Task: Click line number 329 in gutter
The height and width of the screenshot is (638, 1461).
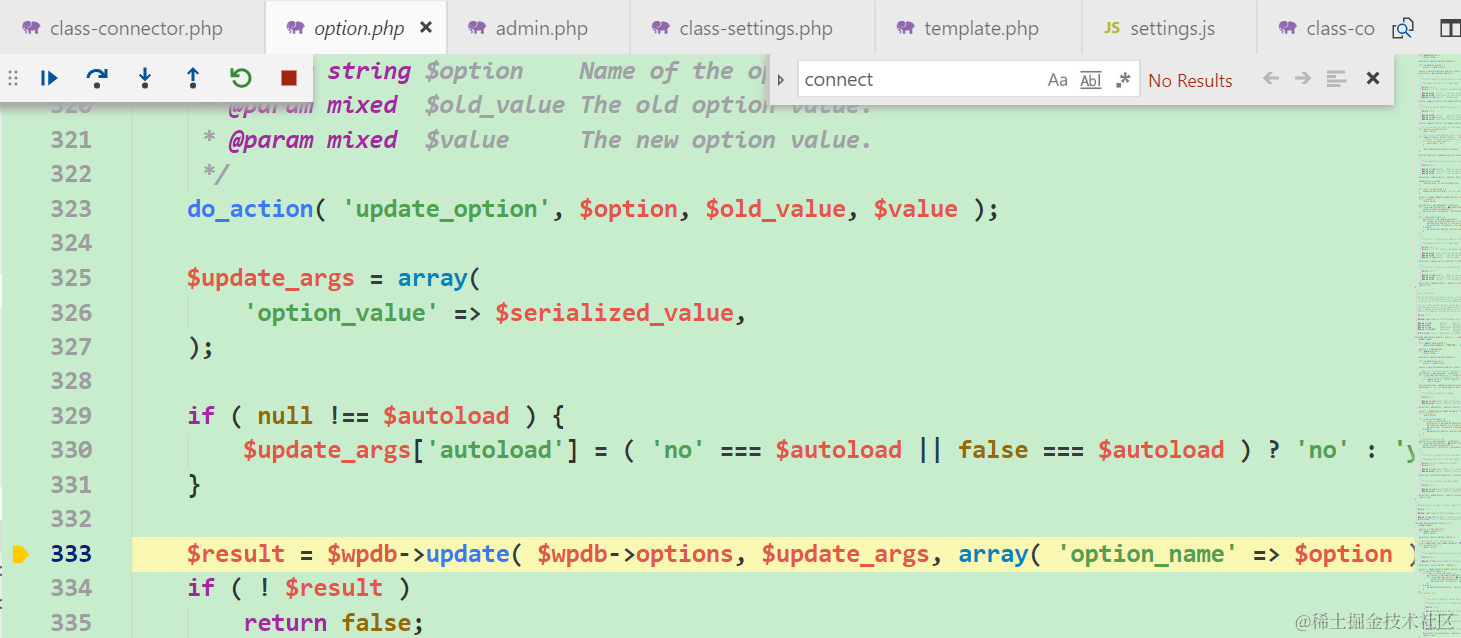Action: pos(71,416)
